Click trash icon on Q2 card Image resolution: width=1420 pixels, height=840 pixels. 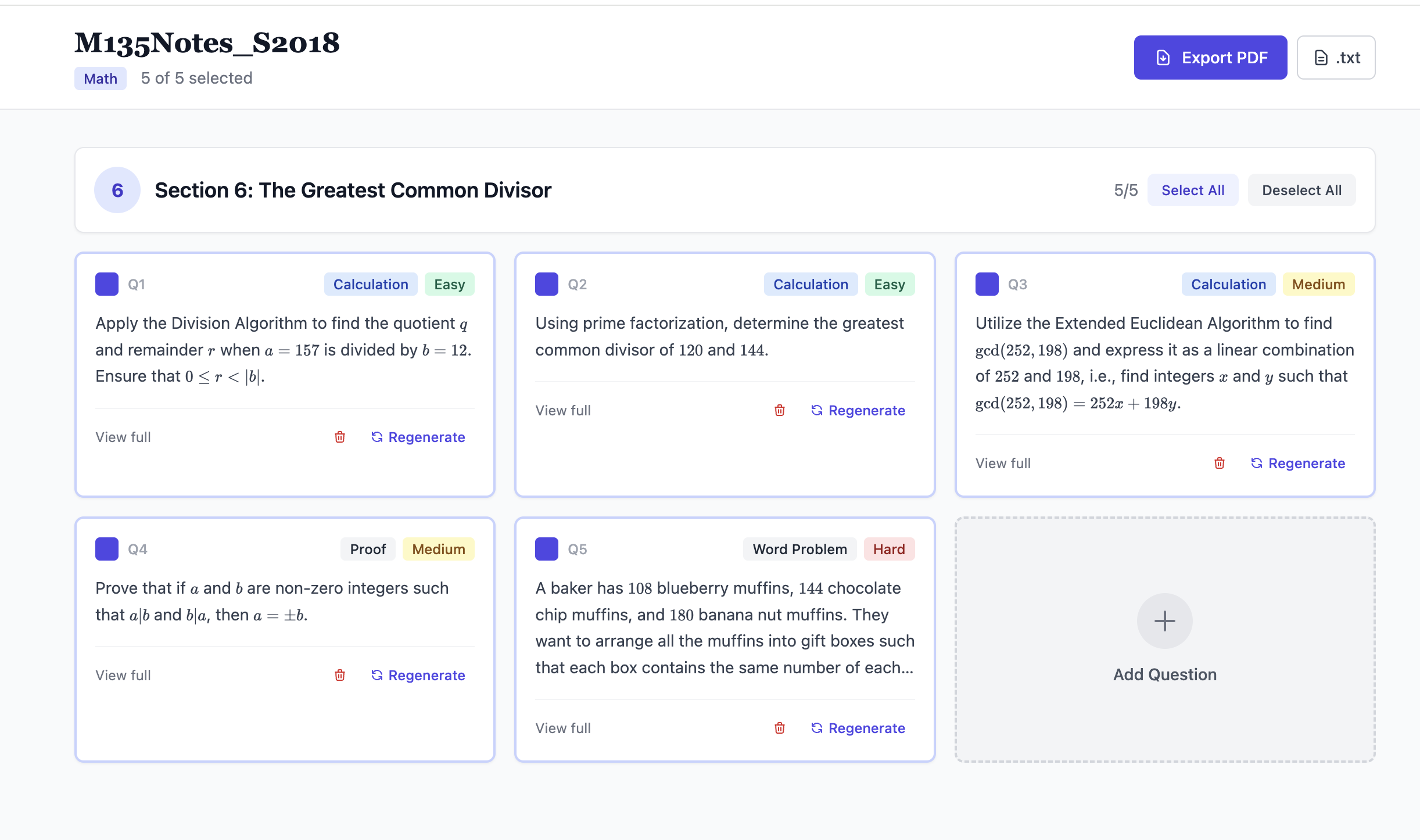[780, 410]
